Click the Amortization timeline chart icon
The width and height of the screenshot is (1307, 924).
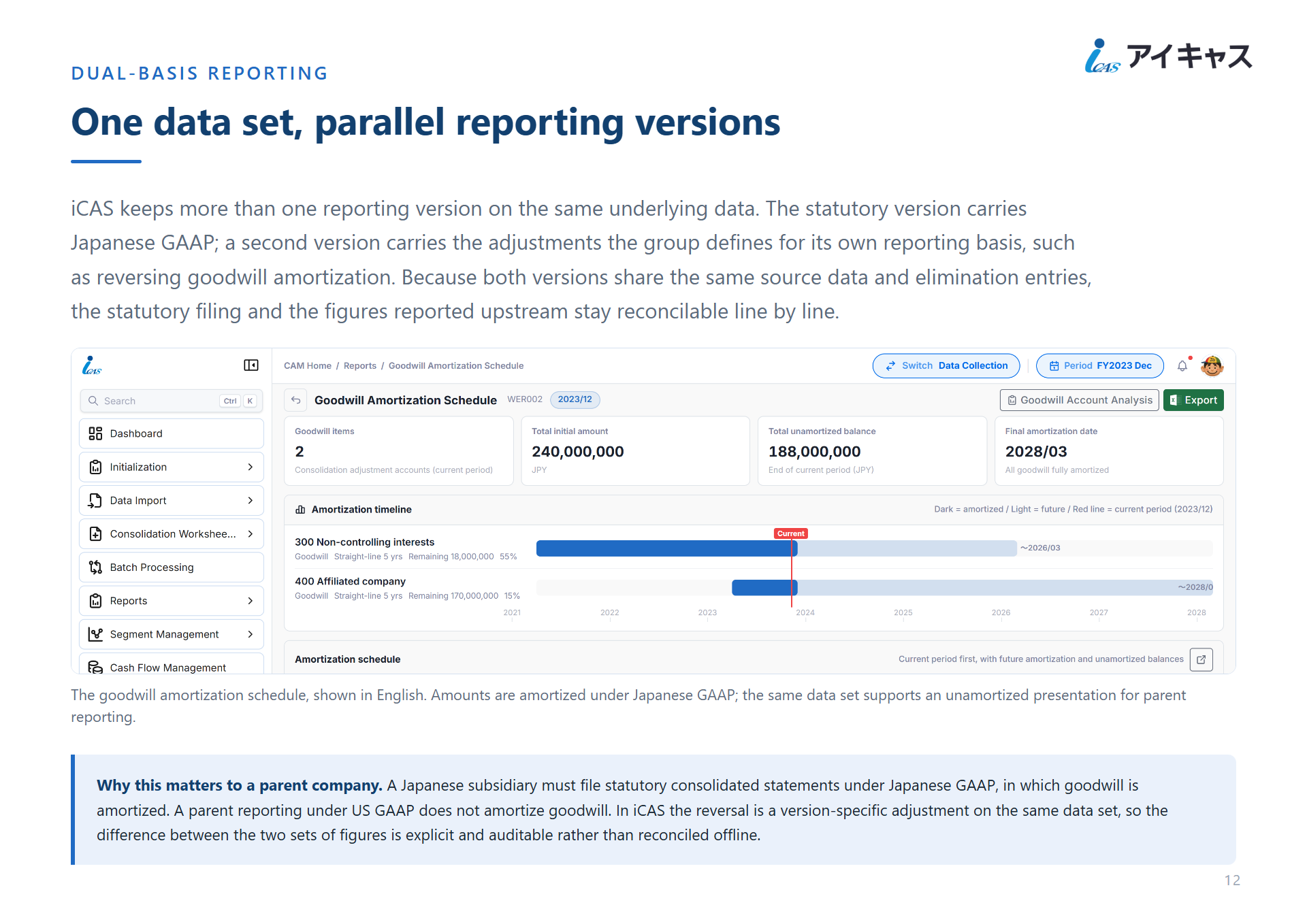click(x=300, y=510)
